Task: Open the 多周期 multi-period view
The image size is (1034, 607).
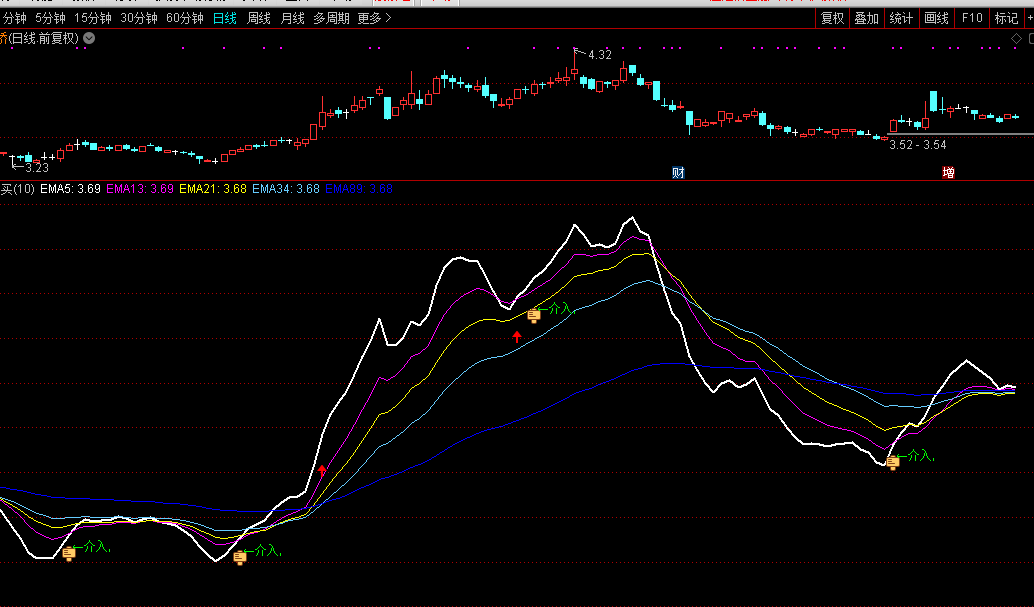Action: click(x=331, y=18)
